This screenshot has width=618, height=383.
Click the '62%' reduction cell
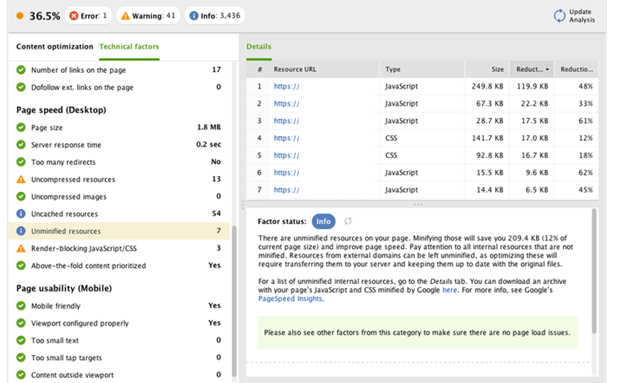point(585,173)
